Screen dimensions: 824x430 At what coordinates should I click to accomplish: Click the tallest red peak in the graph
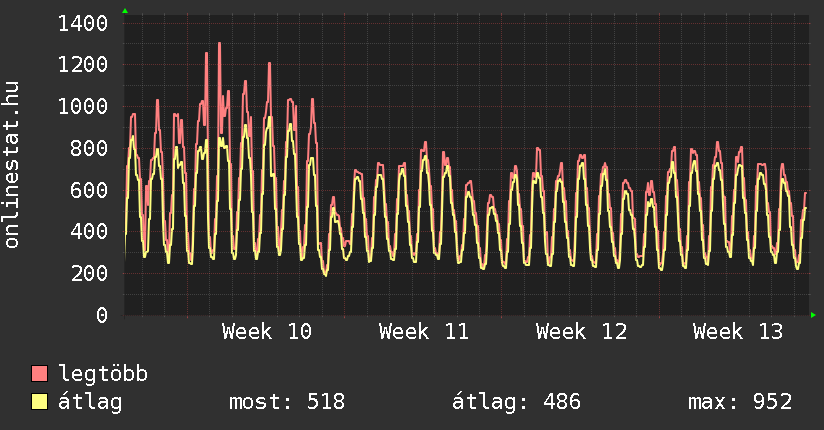coord(219,45)
